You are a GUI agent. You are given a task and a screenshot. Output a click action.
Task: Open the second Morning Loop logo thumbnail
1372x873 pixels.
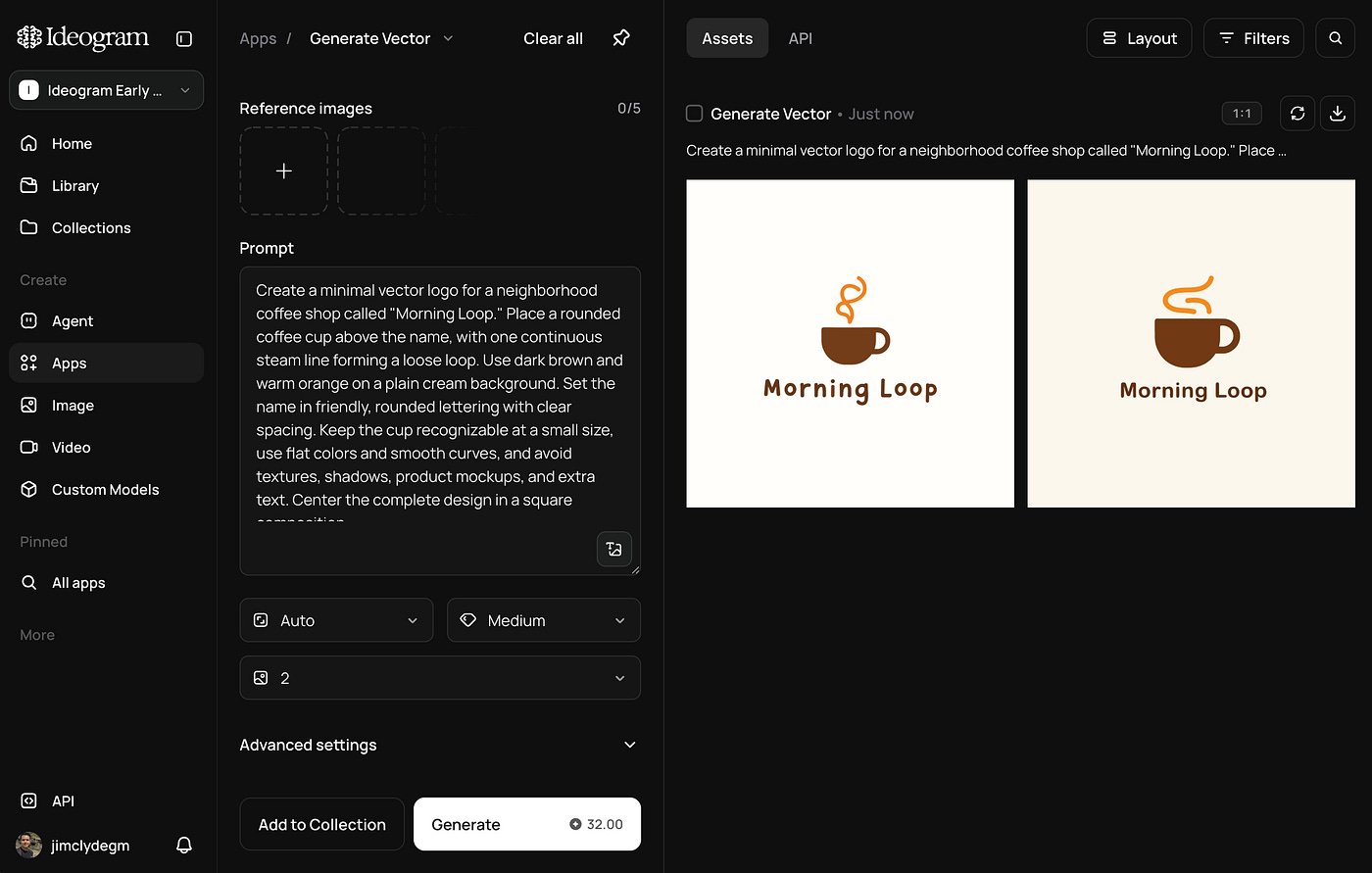coord(1192,344)
